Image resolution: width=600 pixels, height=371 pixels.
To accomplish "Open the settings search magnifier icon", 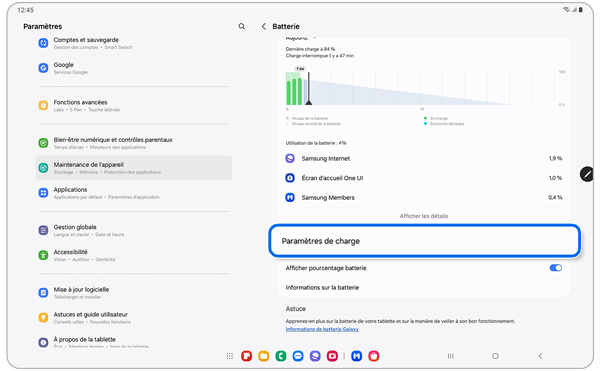I will tap(241, 26).
